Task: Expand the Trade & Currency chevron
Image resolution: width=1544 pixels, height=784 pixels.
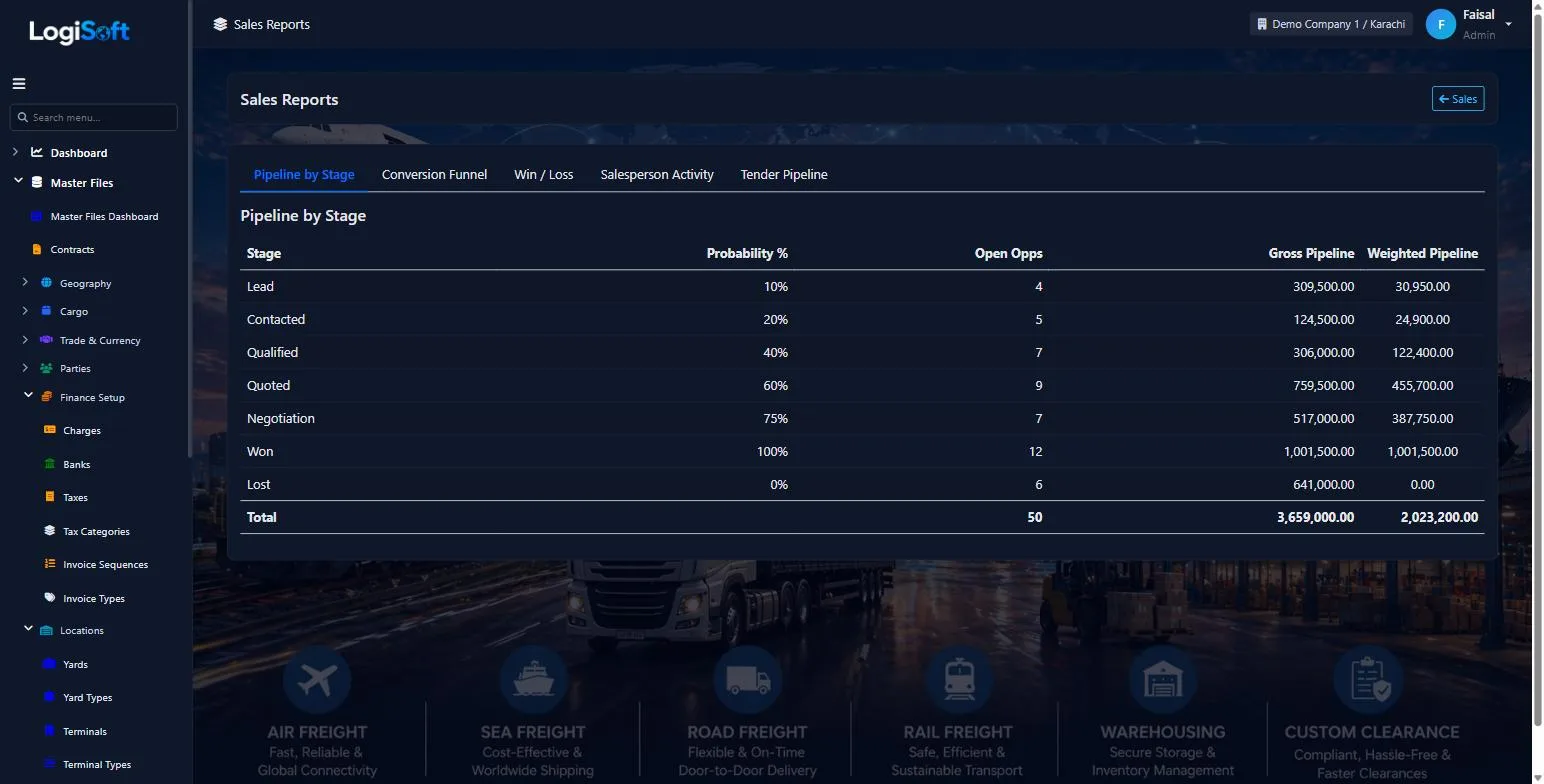Action: 25,340
